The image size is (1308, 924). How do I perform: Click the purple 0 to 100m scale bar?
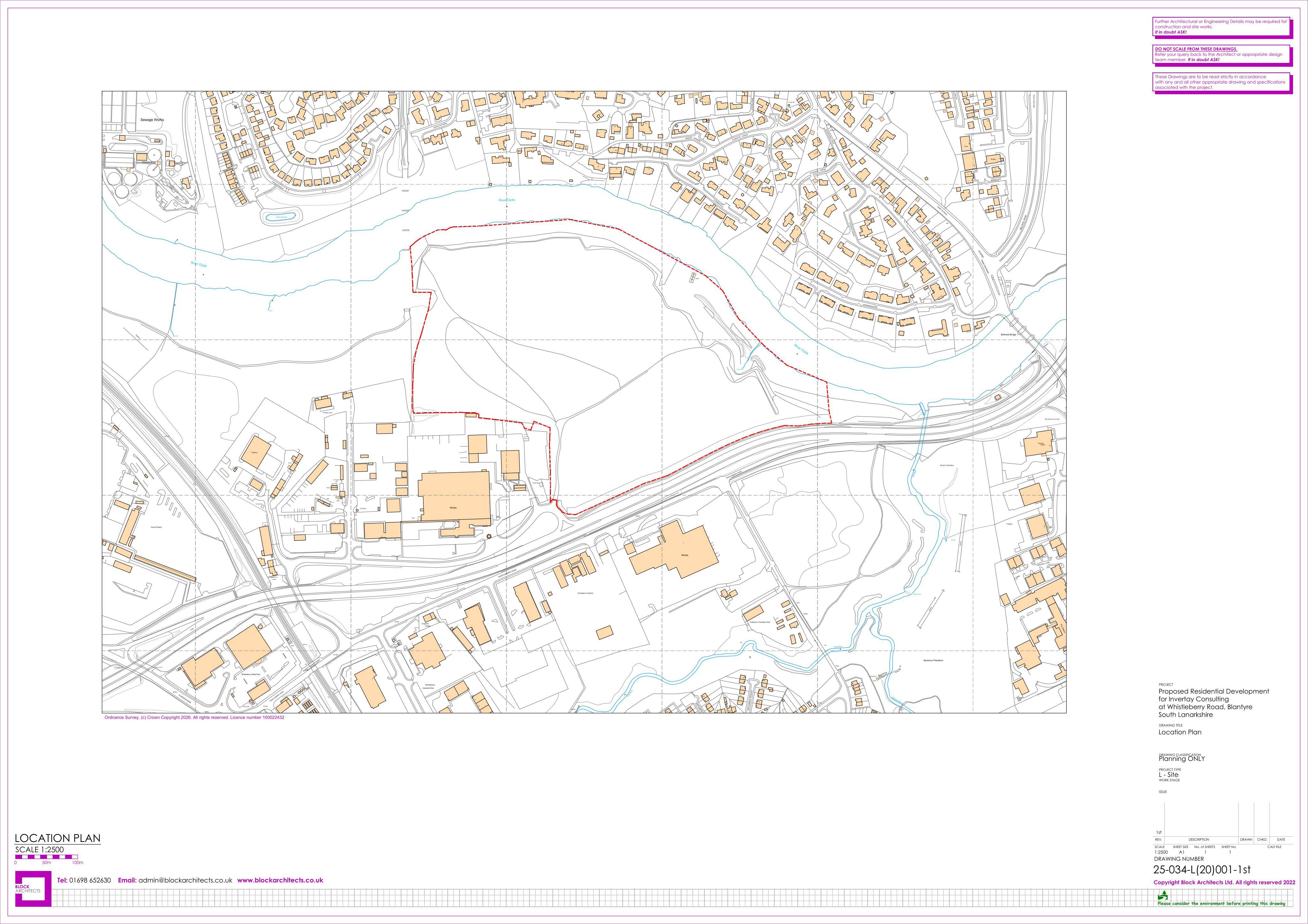click(47, 857)
